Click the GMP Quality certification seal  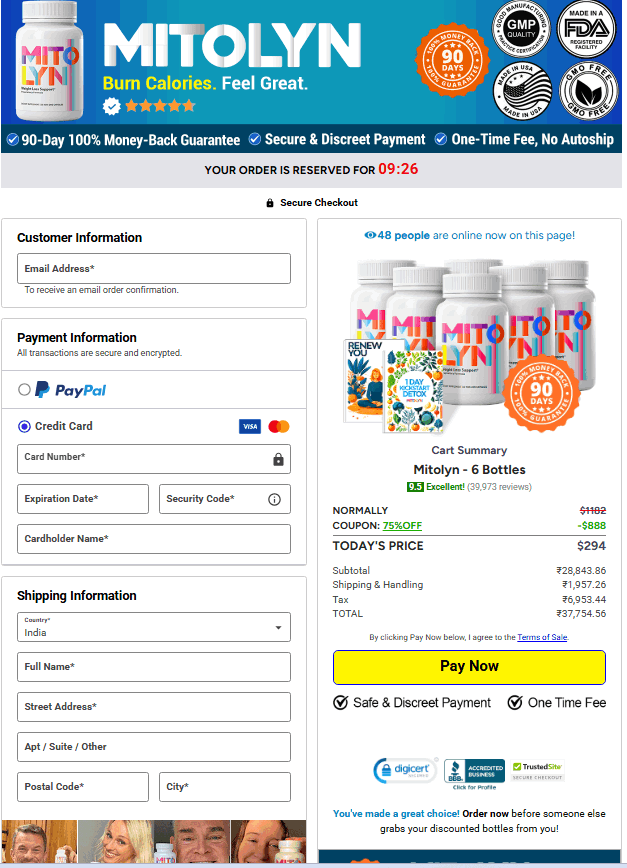coord(521,29)
